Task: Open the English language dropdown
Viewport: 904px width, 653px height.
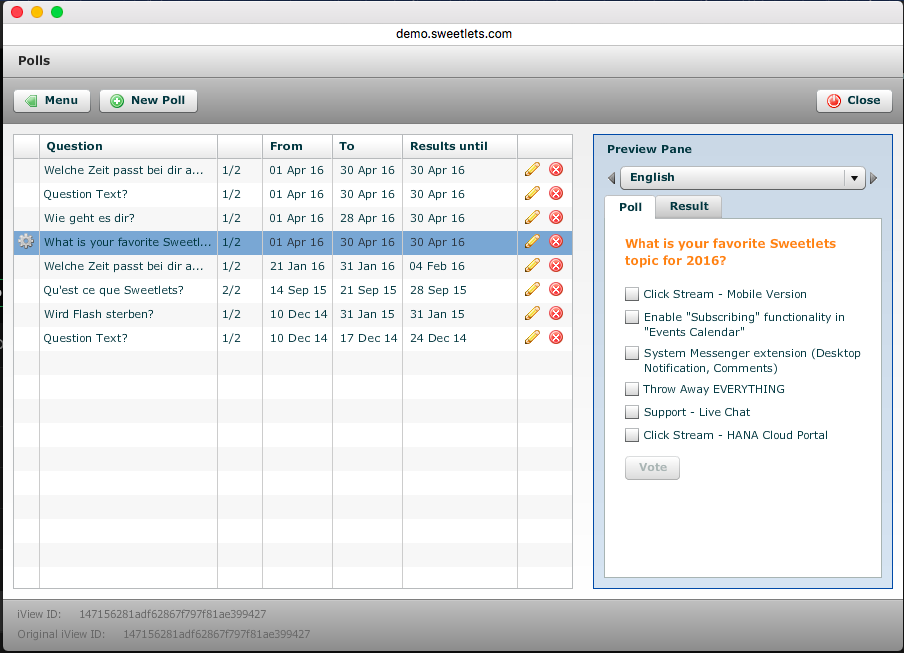Action: pyautogui.click(x=743, y=178)
